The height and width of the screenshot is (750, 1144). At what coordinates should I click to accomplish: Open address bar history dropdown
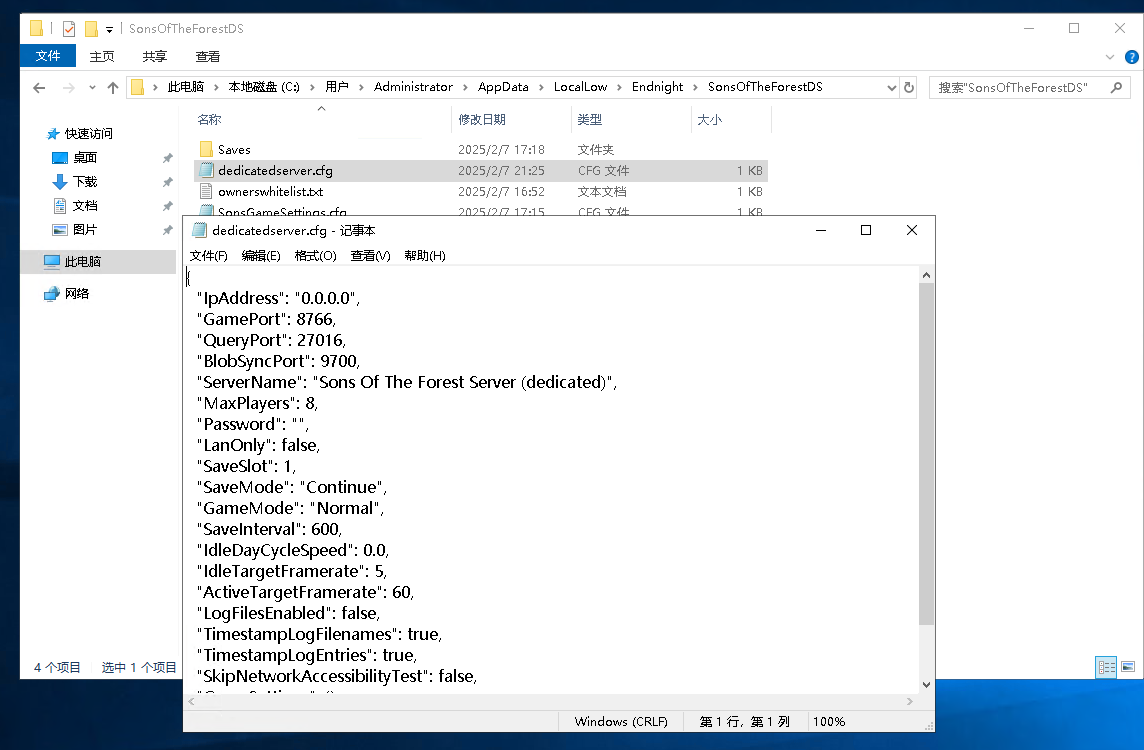click(891, 88)
